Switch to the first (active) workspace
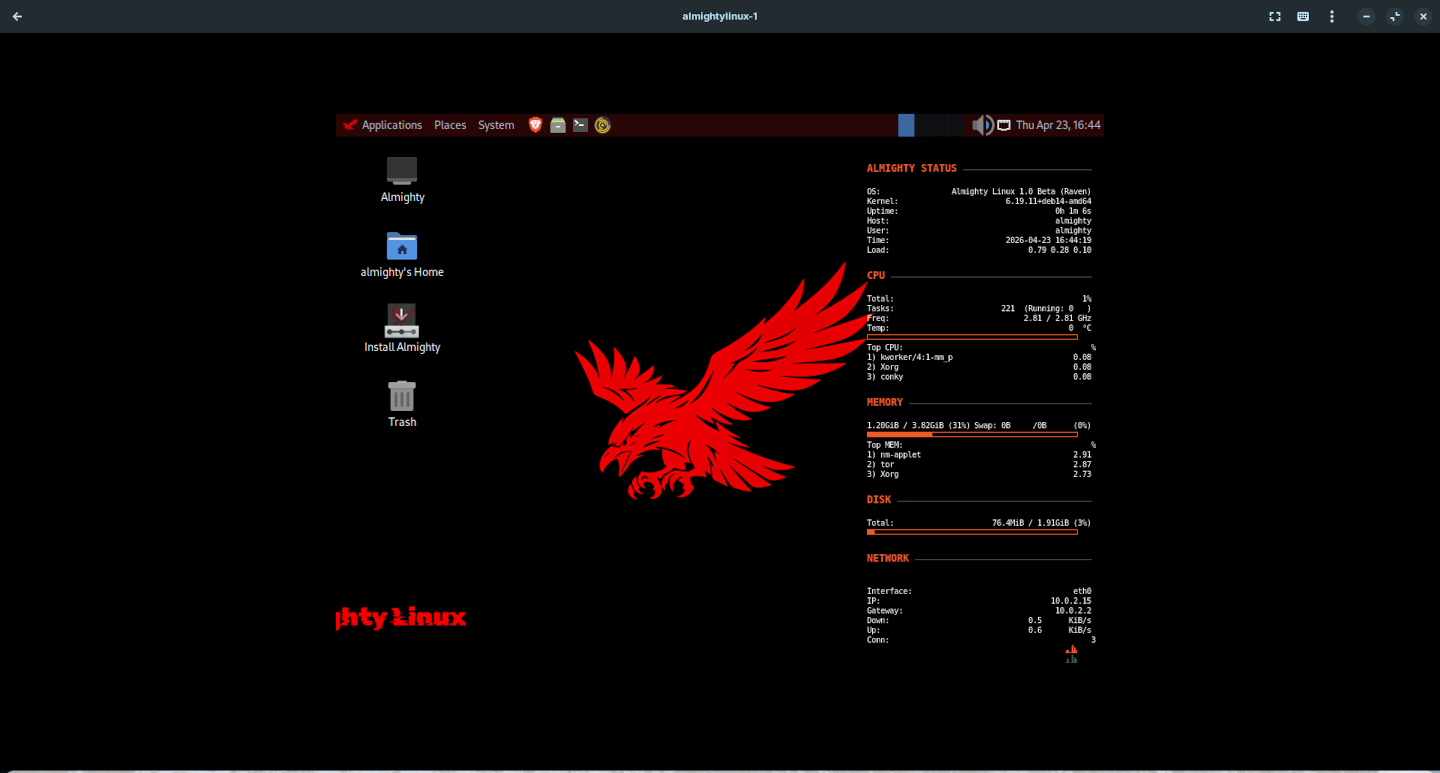Viewport: 1440px width, 773px height. point(906,125)
